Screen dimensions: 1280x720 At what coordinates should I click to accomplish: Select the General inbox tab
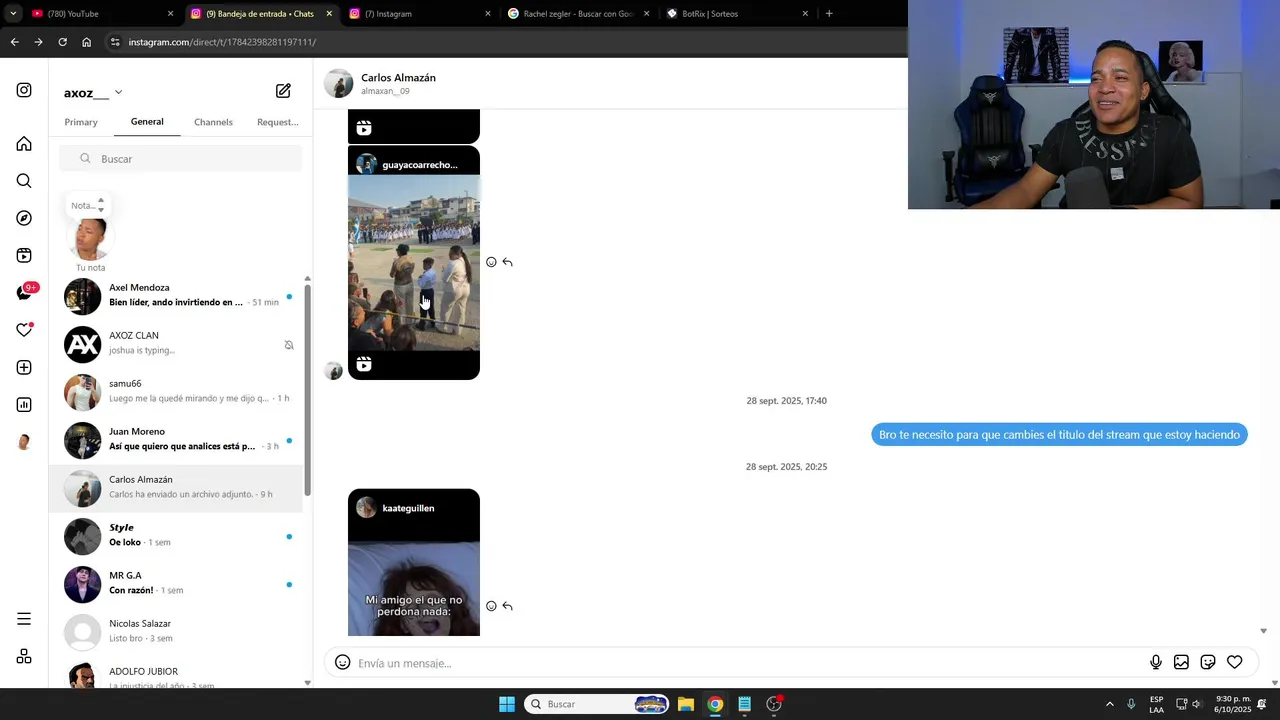pyautogui.click(x=147, y=122)
